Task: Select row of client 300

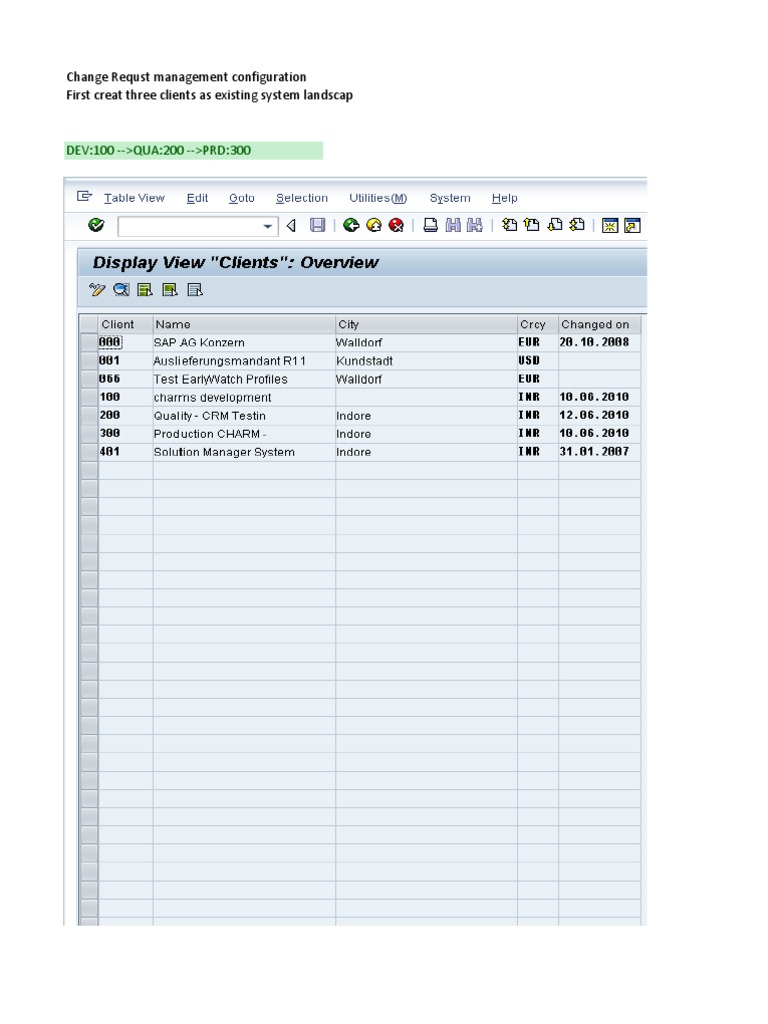Action: (89, 434)
